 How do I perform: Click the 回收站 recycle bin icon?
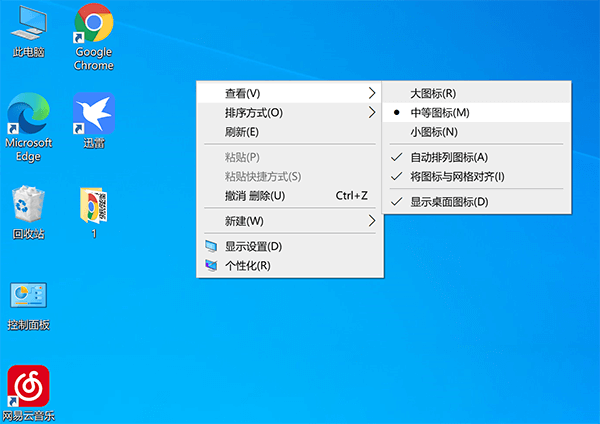coord(29,206)
